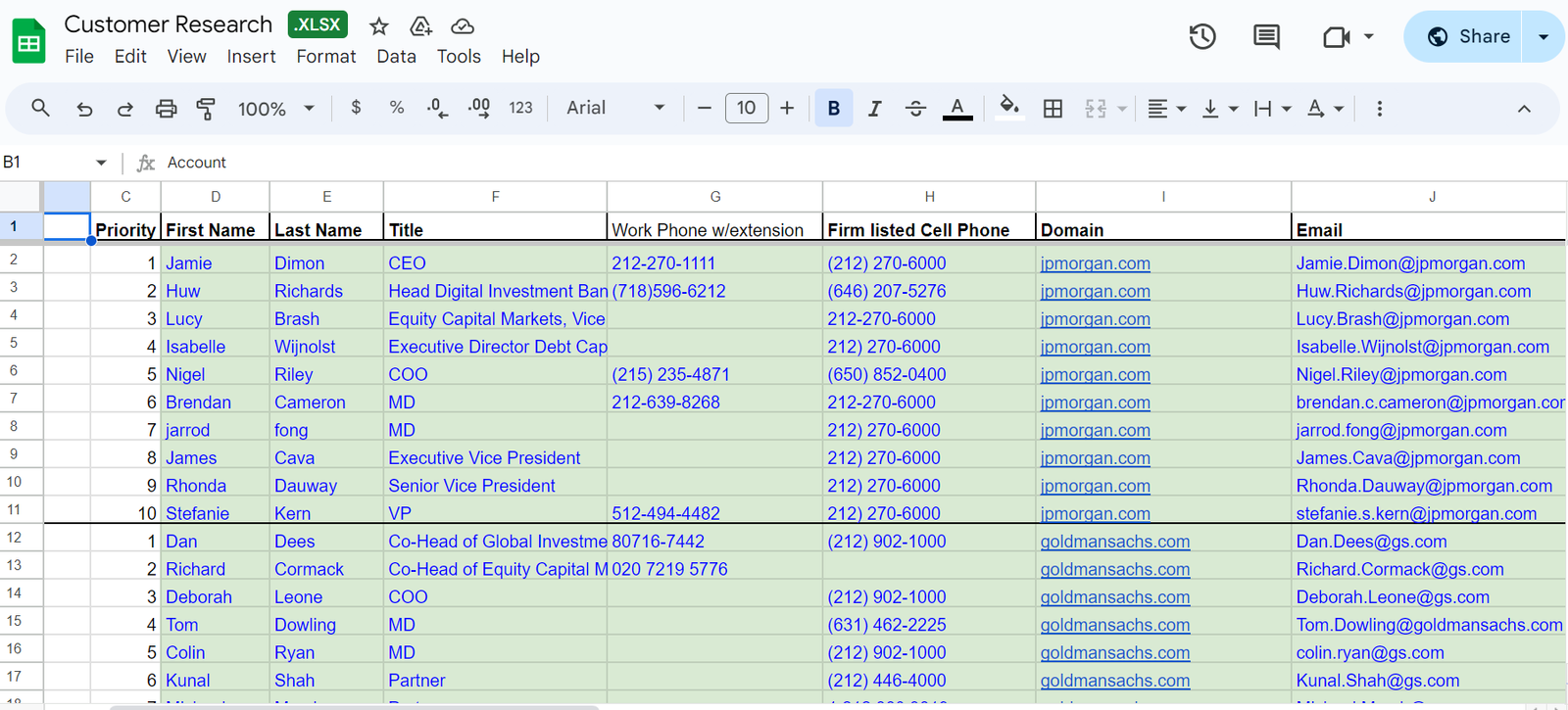Select column F header
Image resolution: width=1568 pixels, height=710 pixels.
coord(495,197)
